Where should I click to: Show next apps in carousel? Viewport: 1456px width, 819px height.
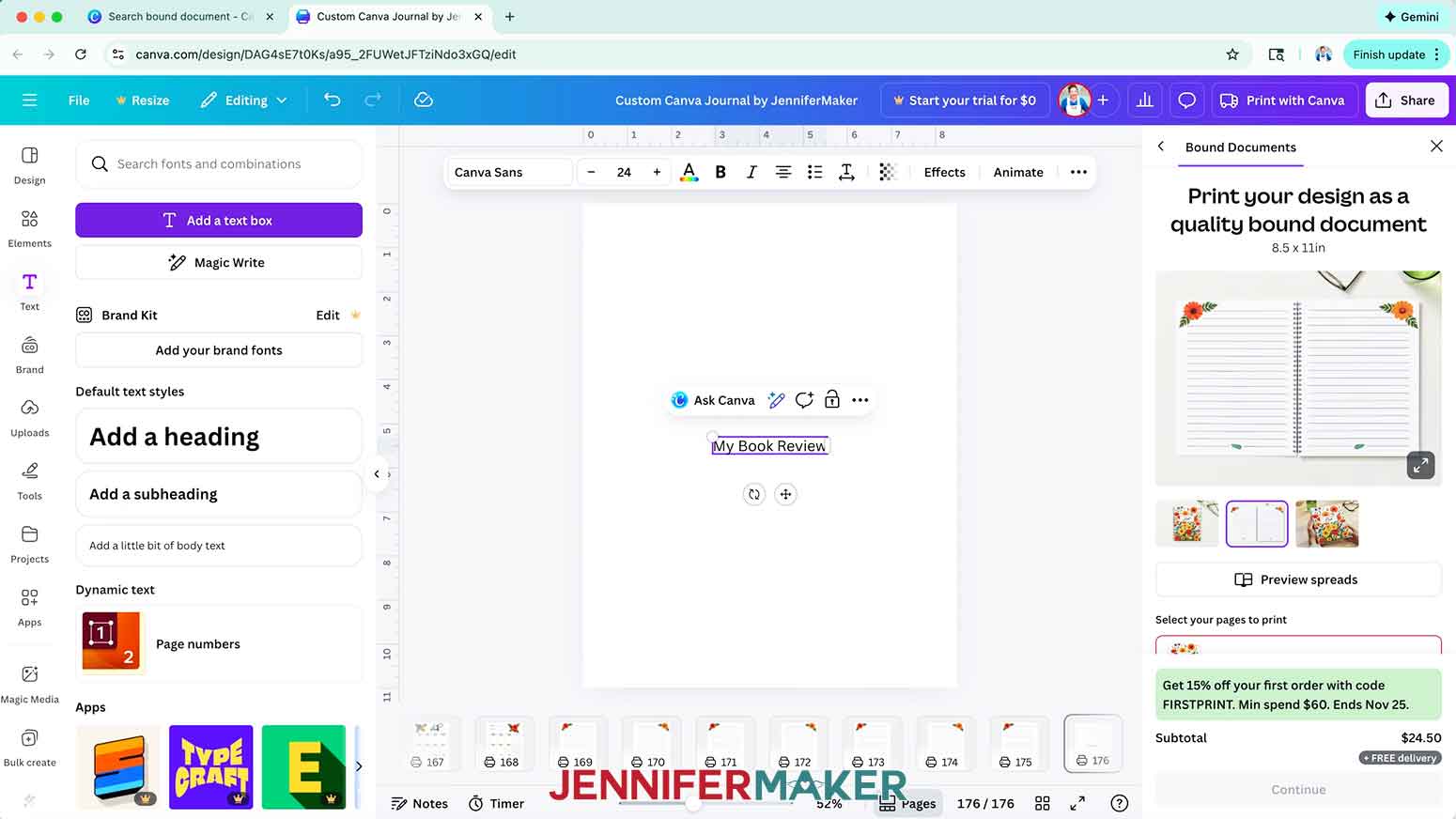tap(358, 766)
